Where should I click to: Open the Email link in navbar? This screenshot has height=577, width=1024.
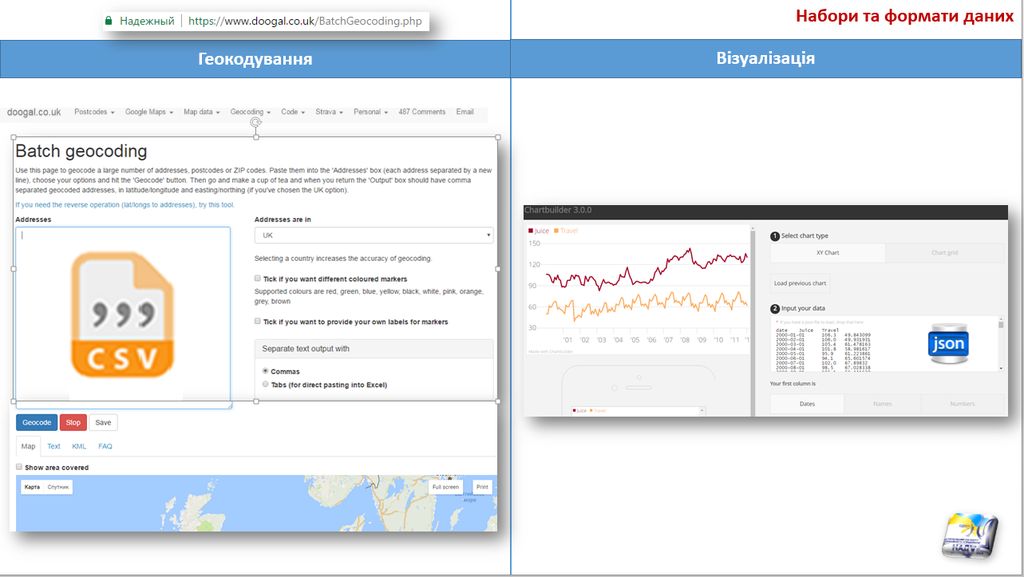465,112
